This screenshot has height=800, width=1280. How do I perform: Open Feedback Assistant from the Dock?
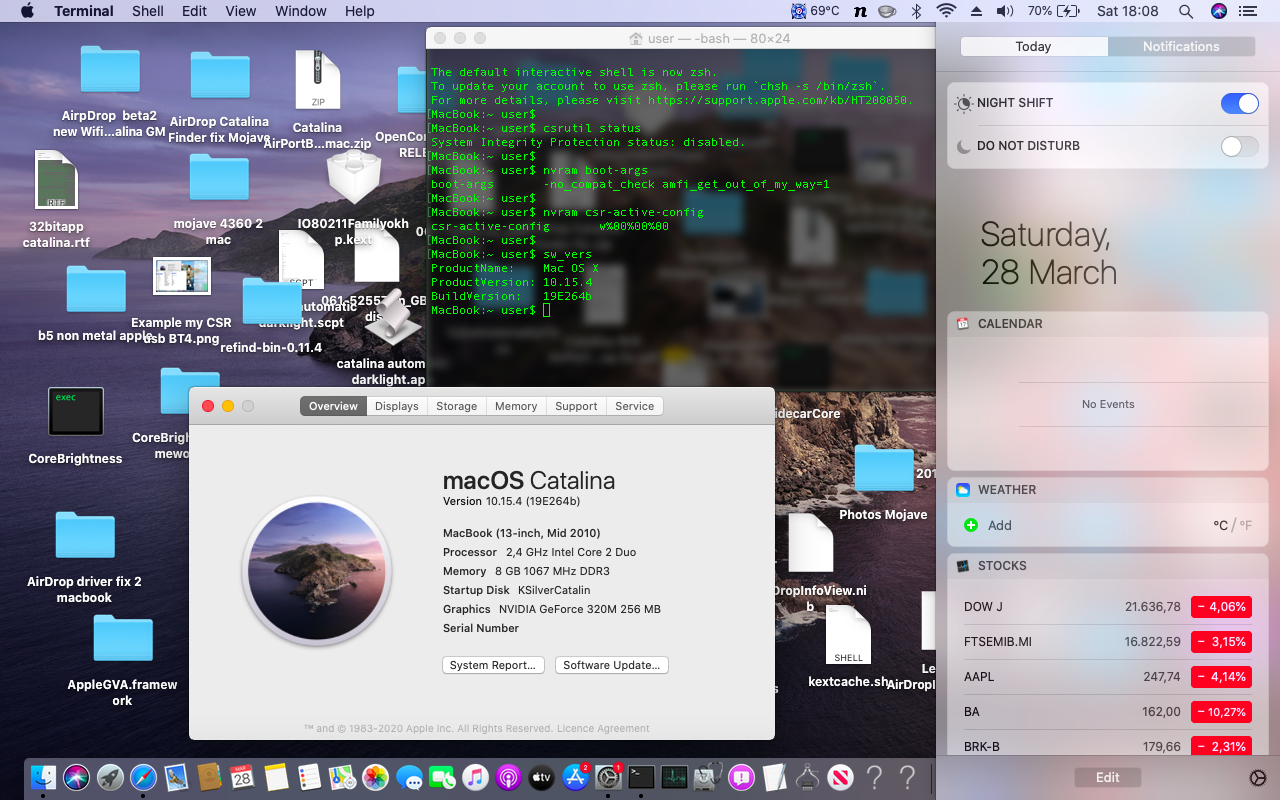741,777
